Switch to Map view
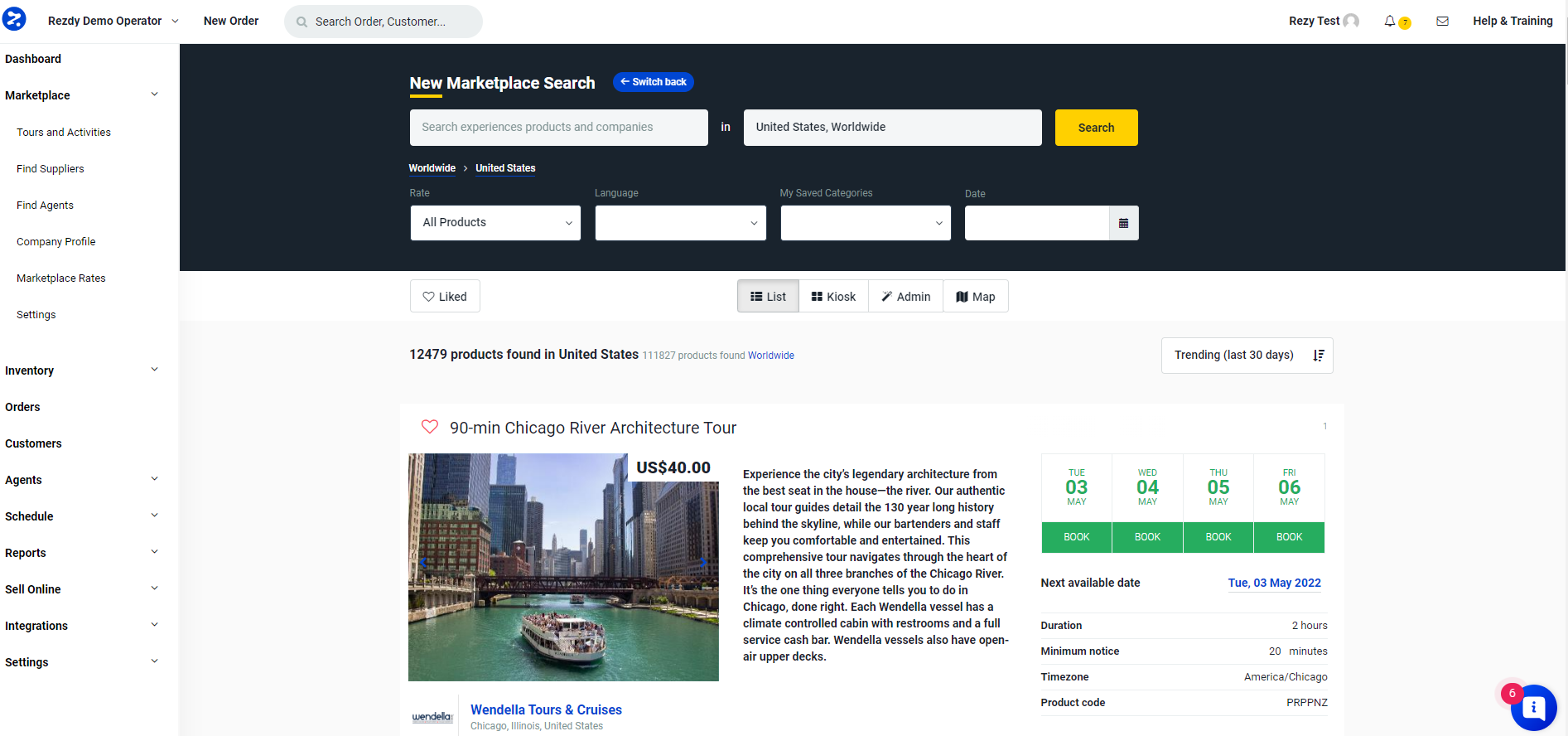This screenshot has width=1568, height=736. [x=976, y=296]
